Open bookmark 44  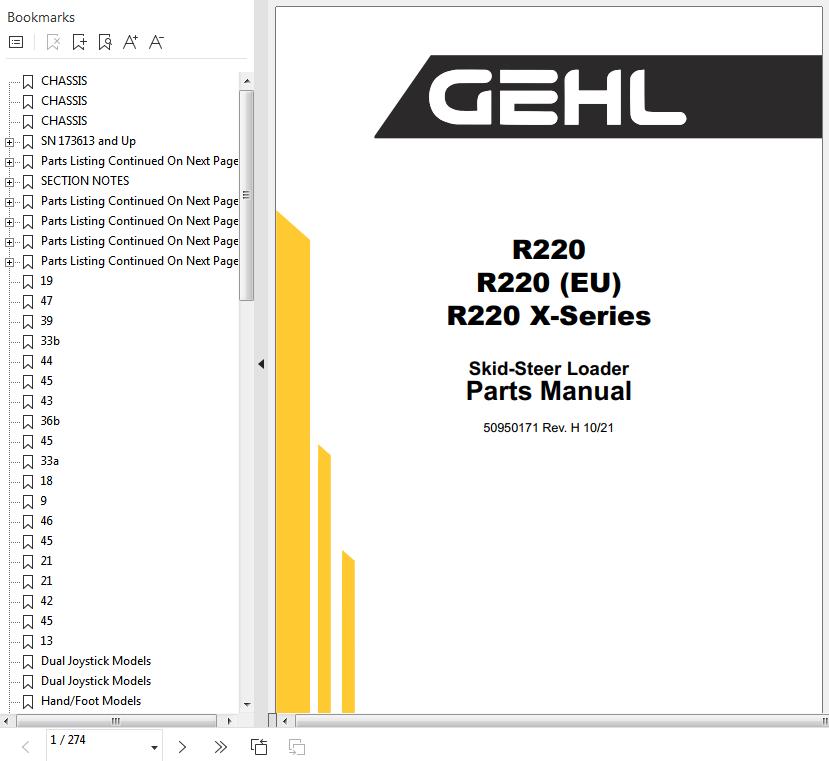coord(47,361)
